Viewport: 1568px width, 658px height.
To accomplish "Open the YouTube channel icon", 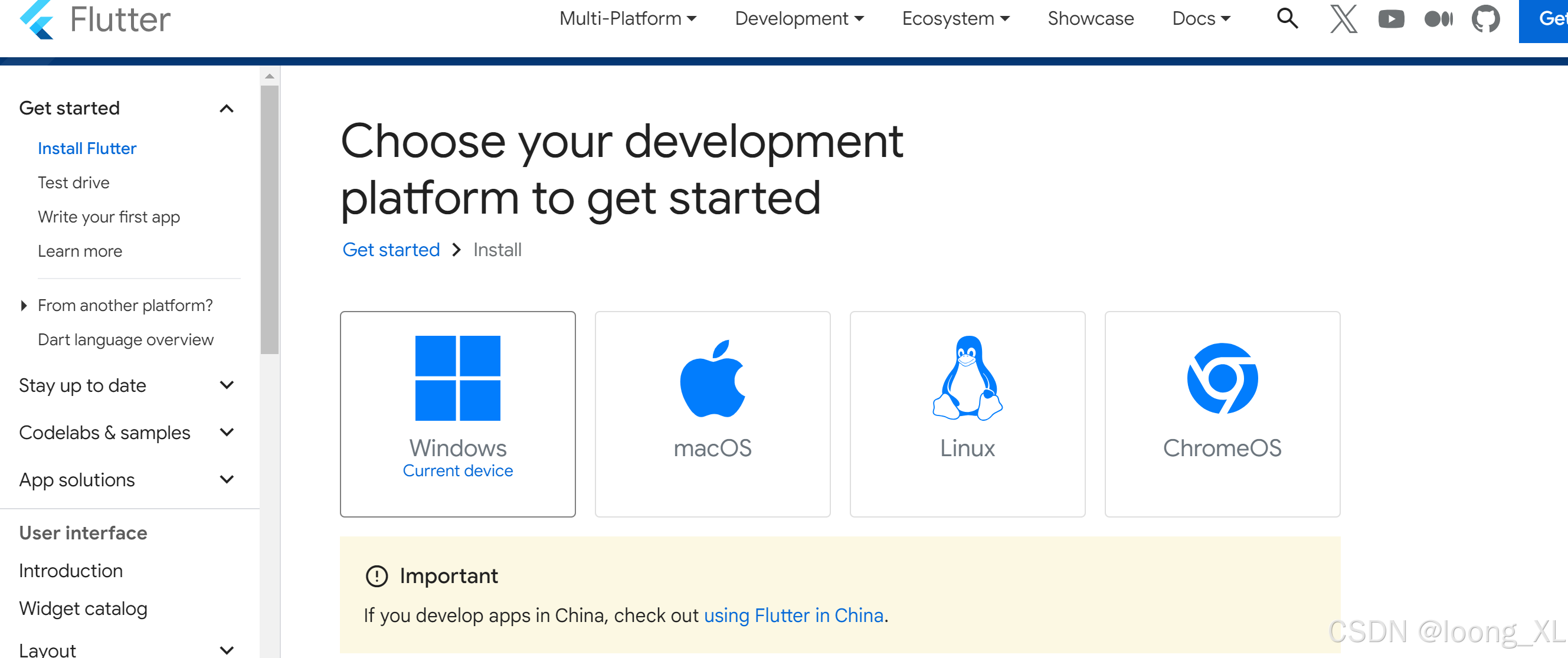I will point(1392,19).
